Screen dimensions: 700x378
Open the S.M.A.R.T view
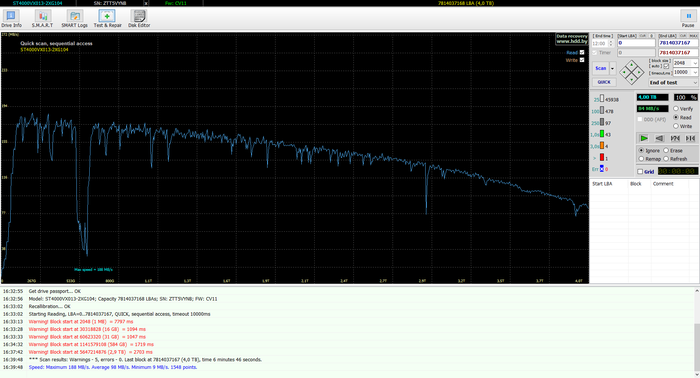pyautogui.click(x=42, y=19)
